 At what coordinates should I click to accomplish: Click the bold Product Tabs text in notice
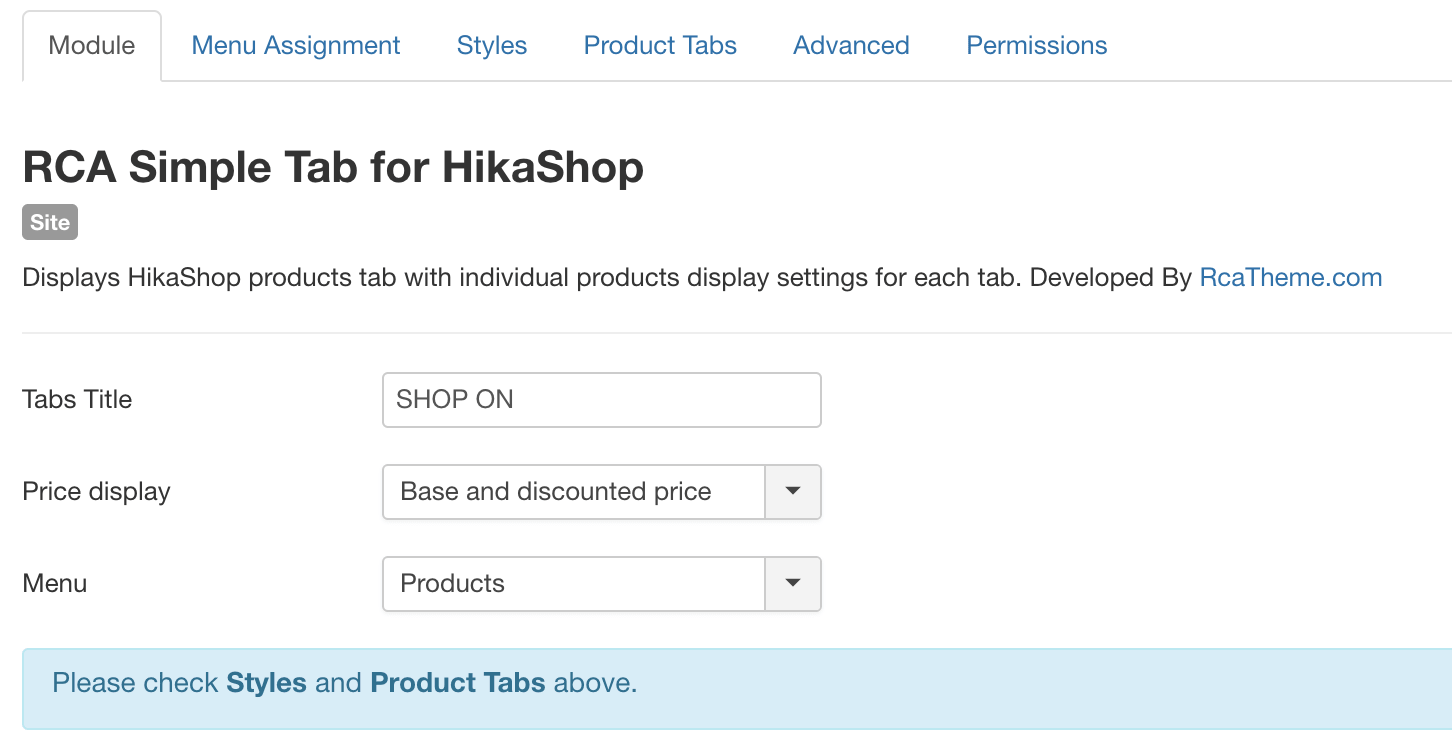458,683
